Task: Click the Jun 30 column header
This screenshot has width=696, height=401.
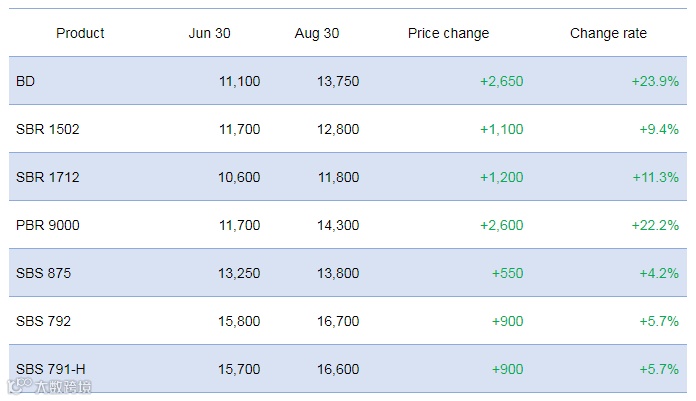Action: point(209,33)
